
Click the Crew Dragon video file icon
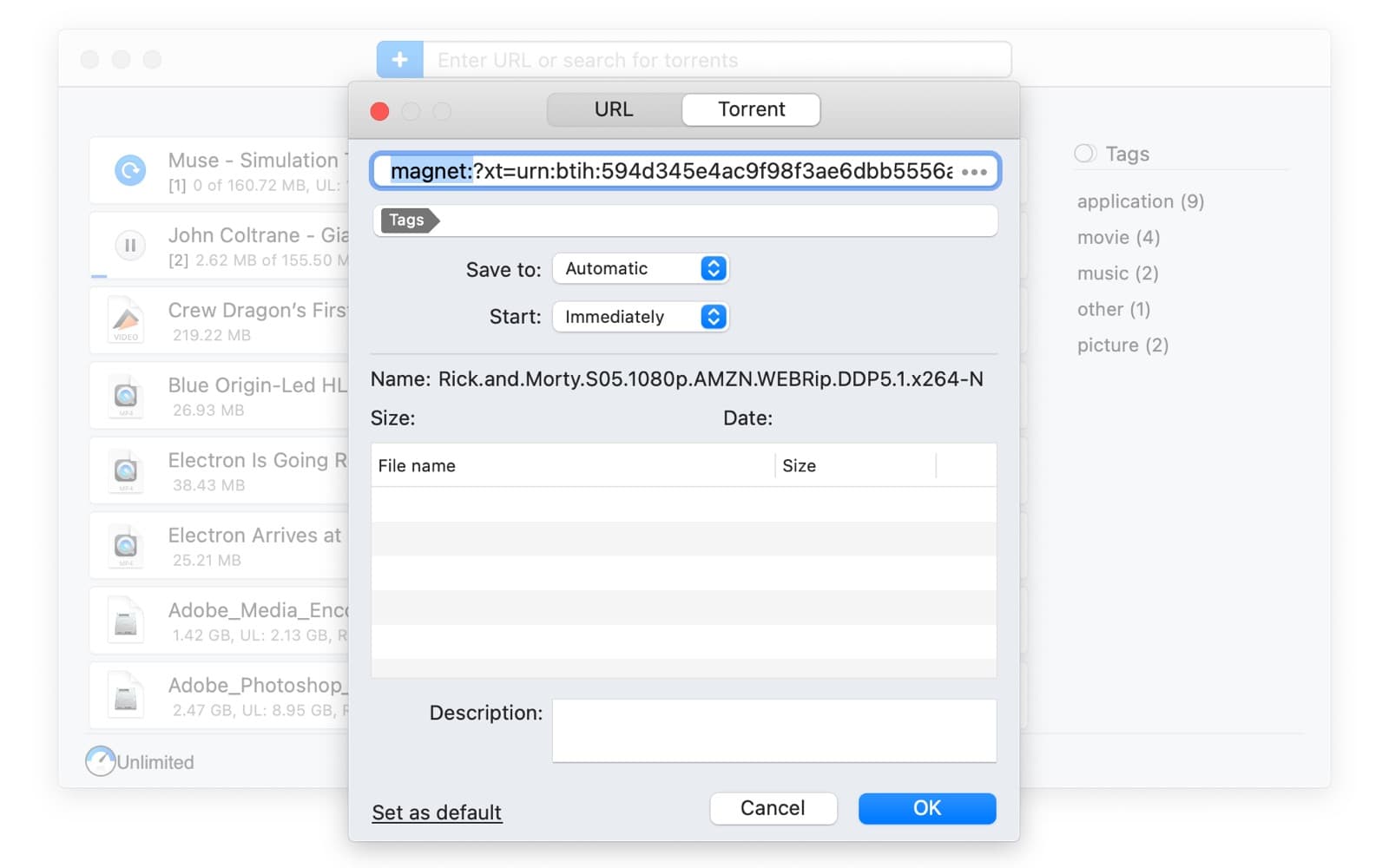(126, 321)
